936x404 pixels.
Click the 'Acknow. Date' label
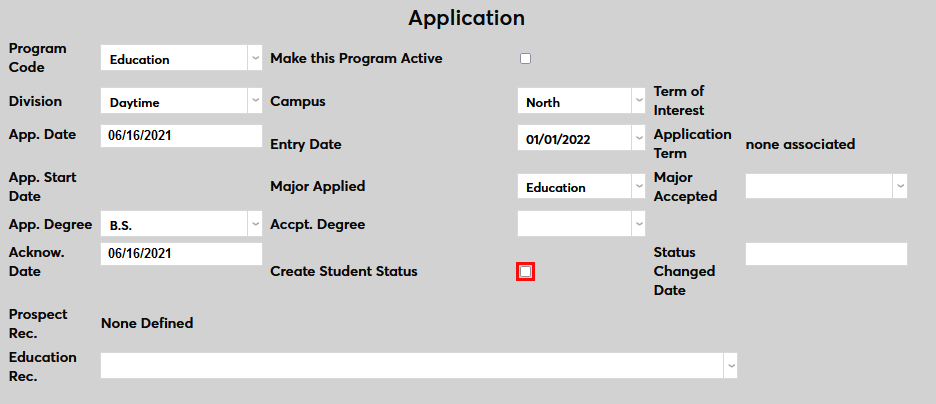coord(37,262)
